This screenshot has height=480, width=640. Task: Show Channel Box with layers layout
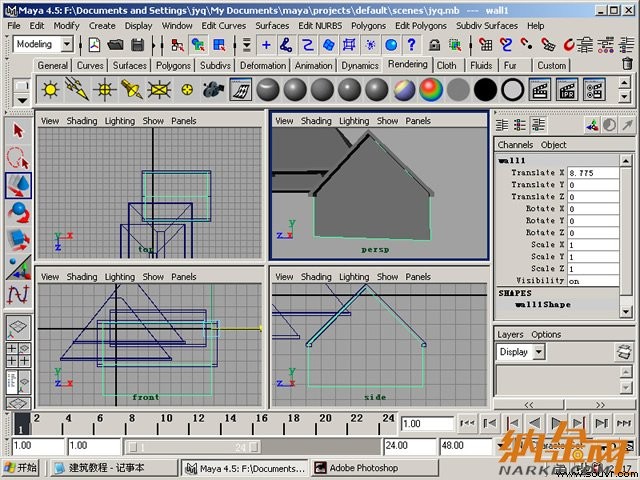538,125
